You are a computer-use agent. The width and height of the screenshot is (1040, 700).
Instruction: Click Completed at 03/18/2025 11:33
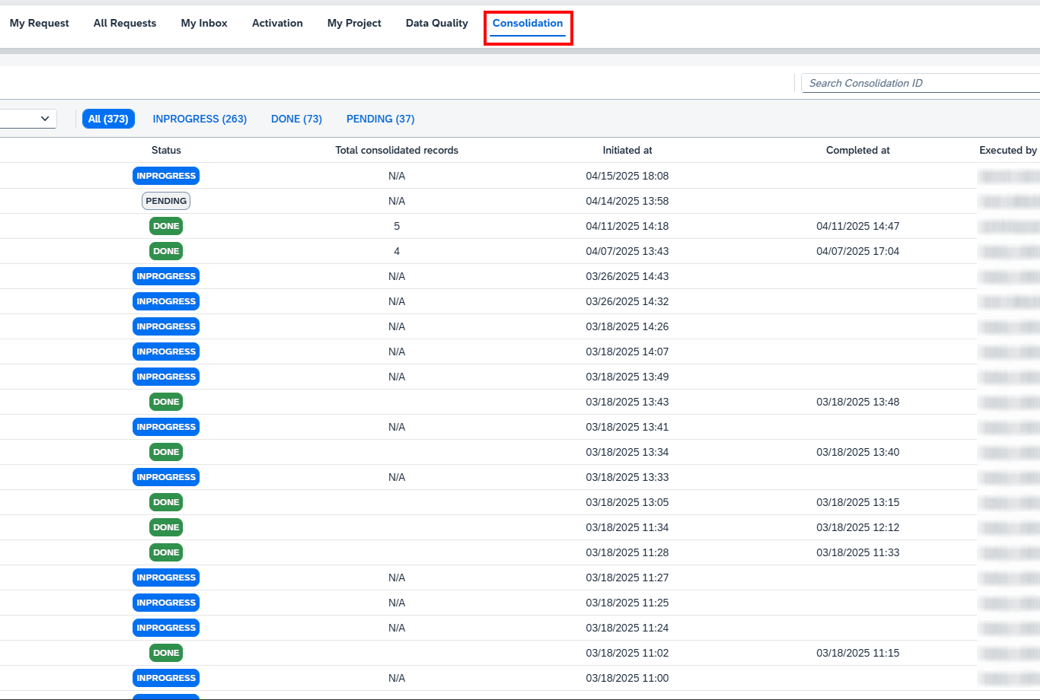click(858, 553)
